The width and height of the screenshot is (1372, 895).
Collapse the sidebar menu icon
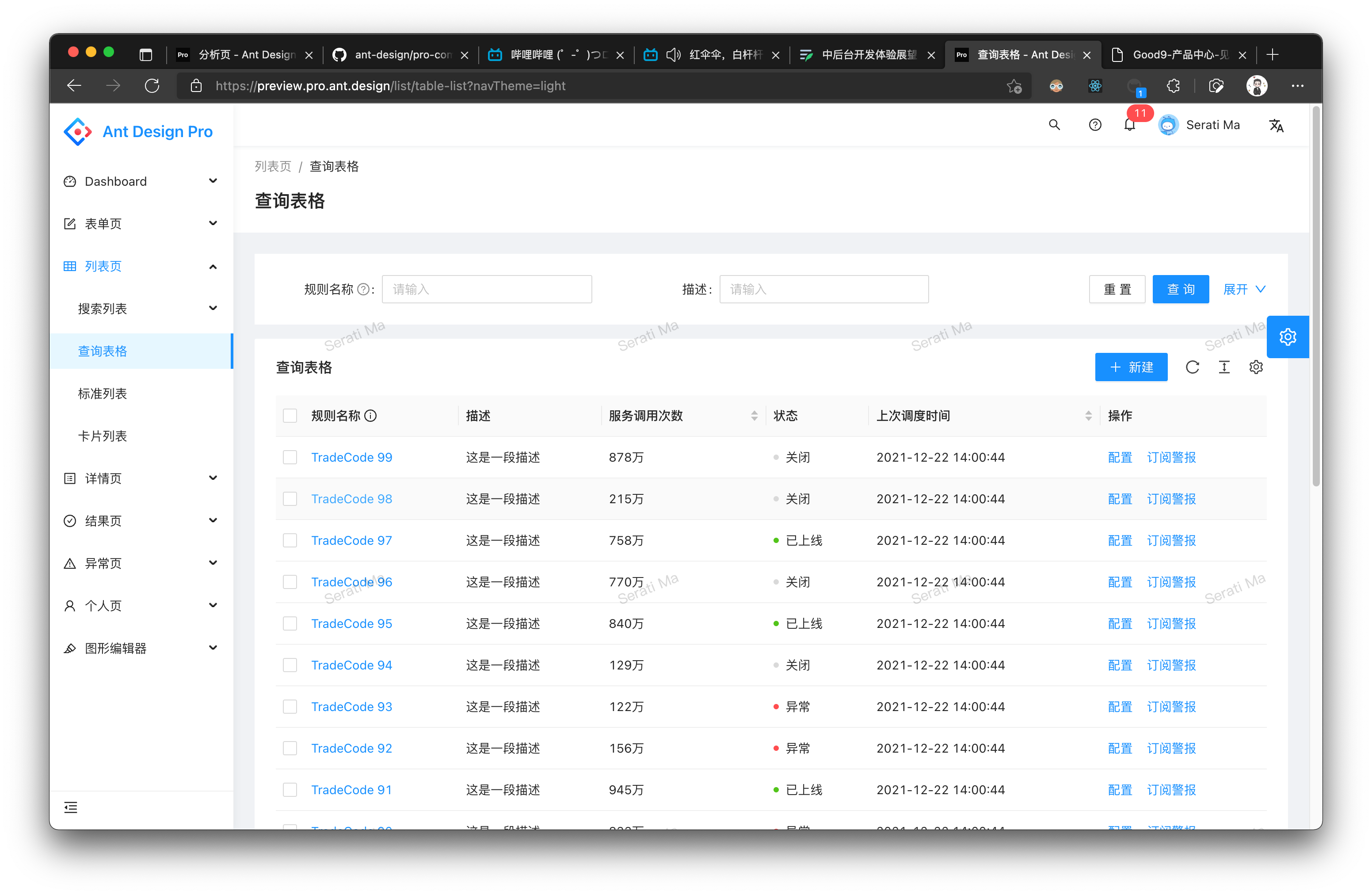71,807
